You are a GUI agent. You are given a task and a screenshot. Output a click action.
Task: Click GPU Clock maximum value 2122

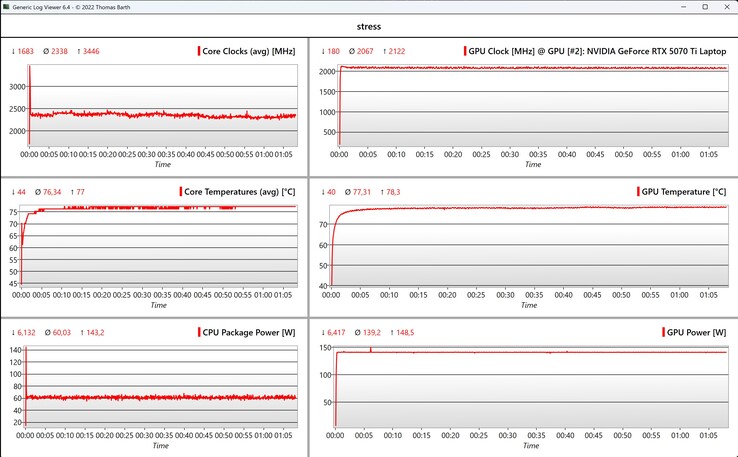[x=397, y=51]
